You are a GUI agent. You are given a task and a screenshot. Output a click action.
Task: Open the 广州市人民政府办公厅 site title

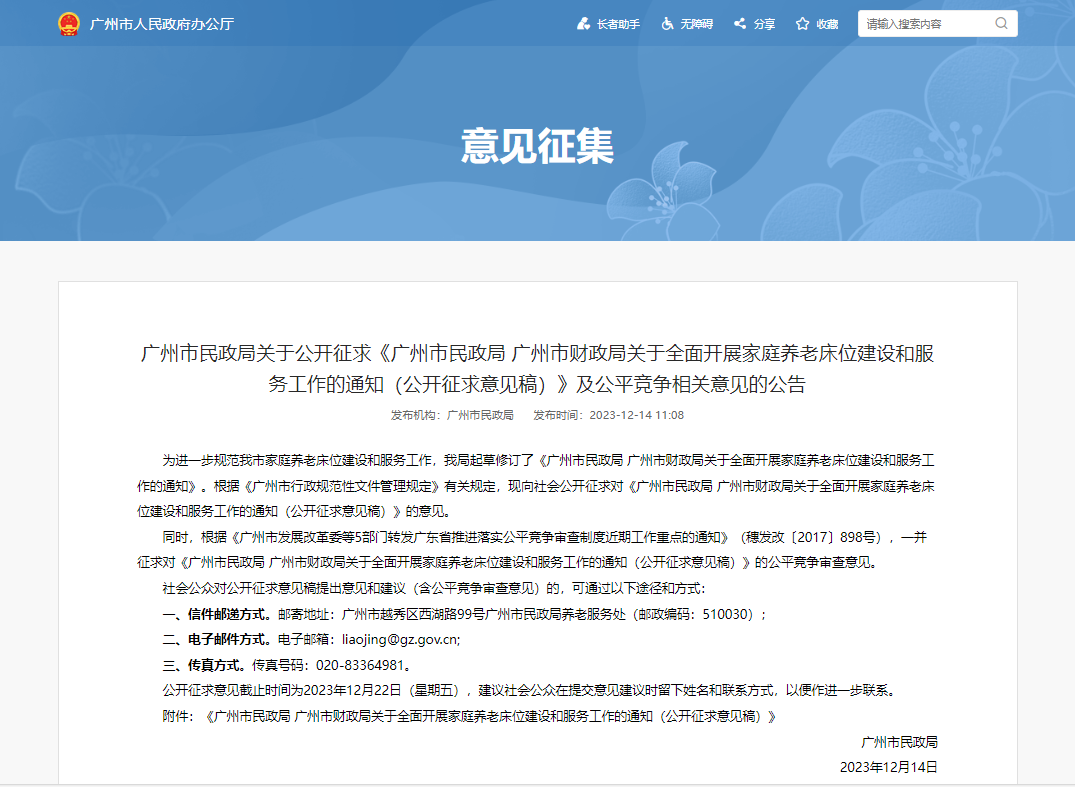click(161, 24)
